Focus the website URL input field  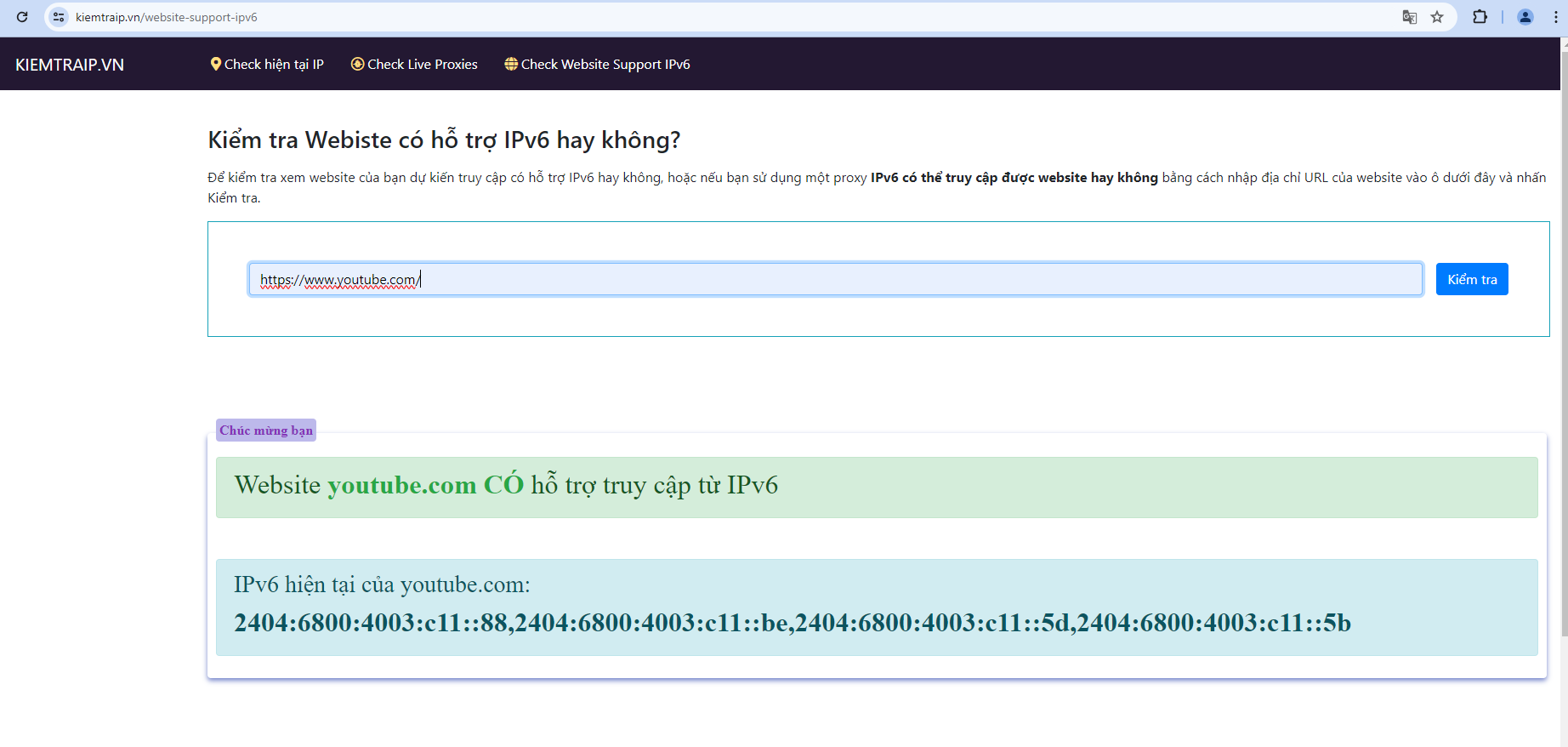835,279
